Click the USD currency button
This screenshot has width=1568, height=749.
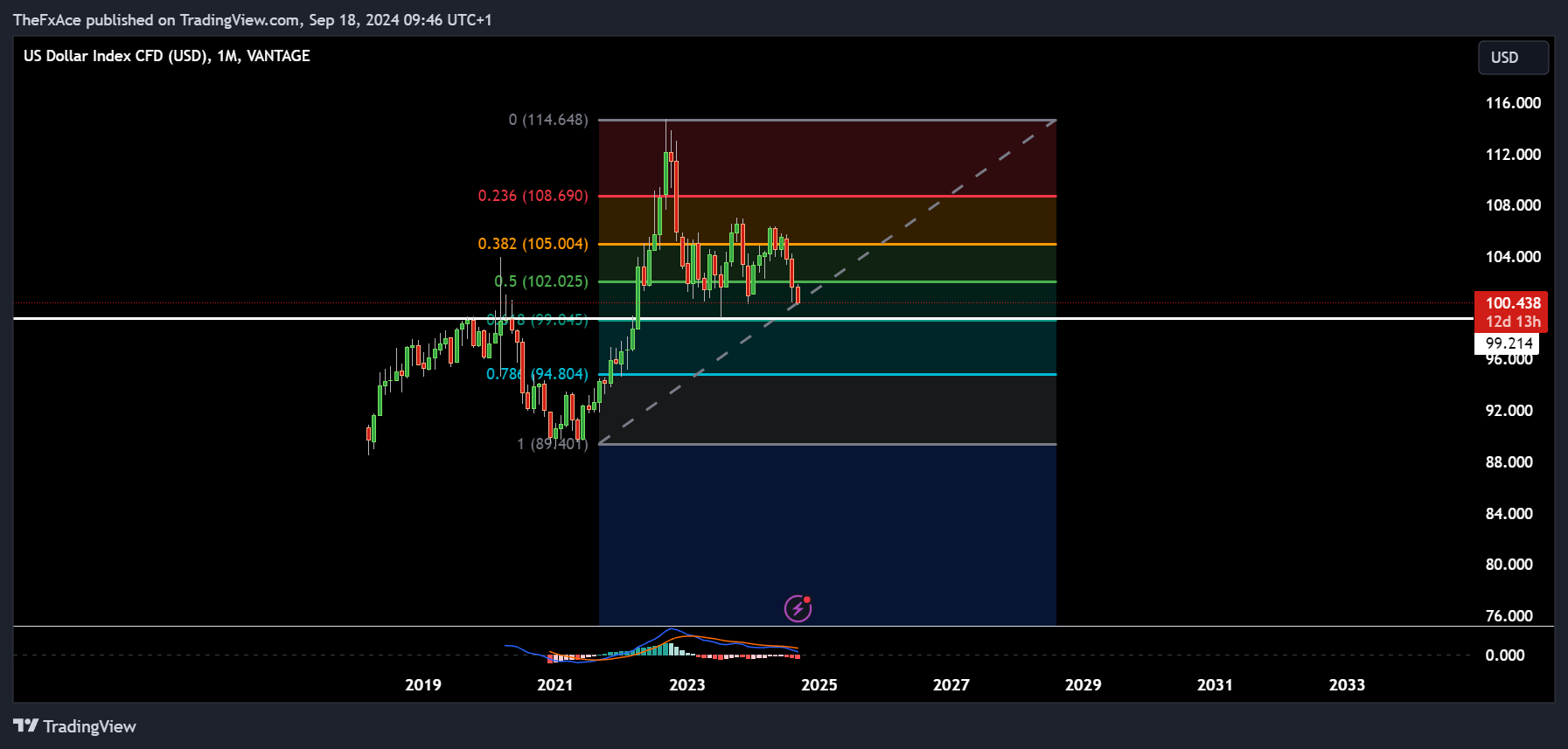[1513, 58]
